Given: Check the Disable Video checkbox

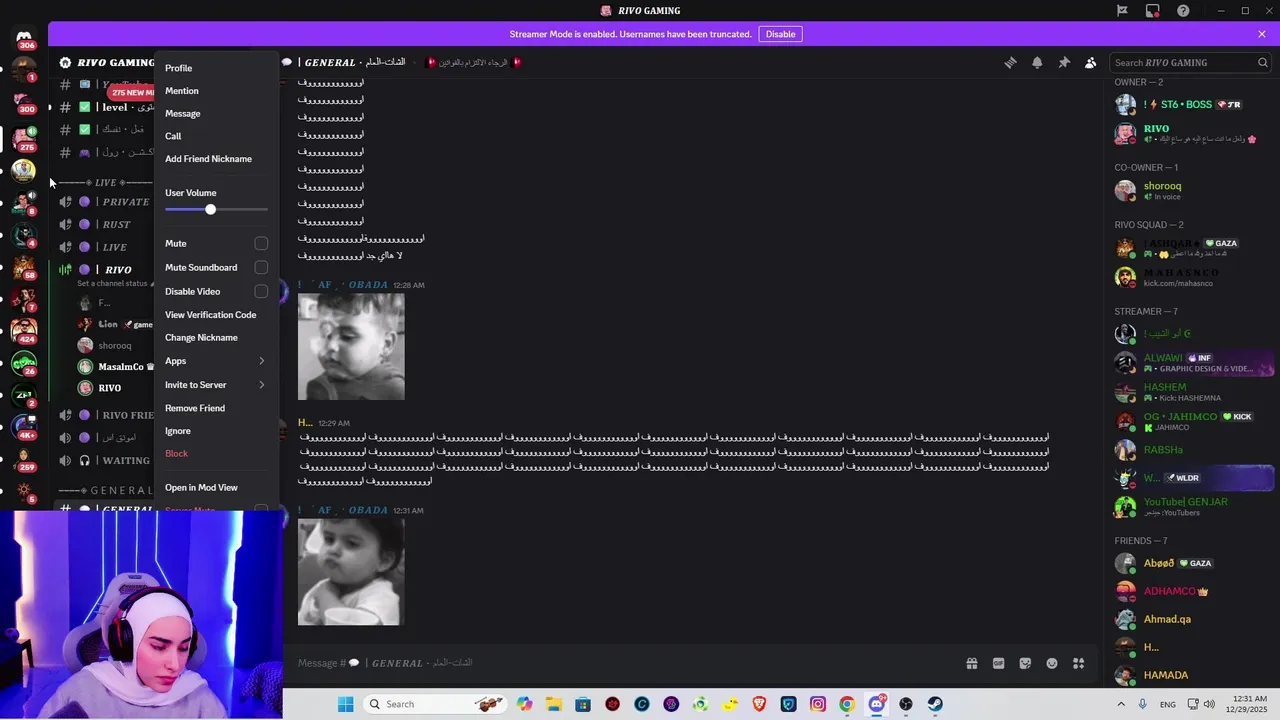Looking at the screenshot, I should tap(261, 292).
